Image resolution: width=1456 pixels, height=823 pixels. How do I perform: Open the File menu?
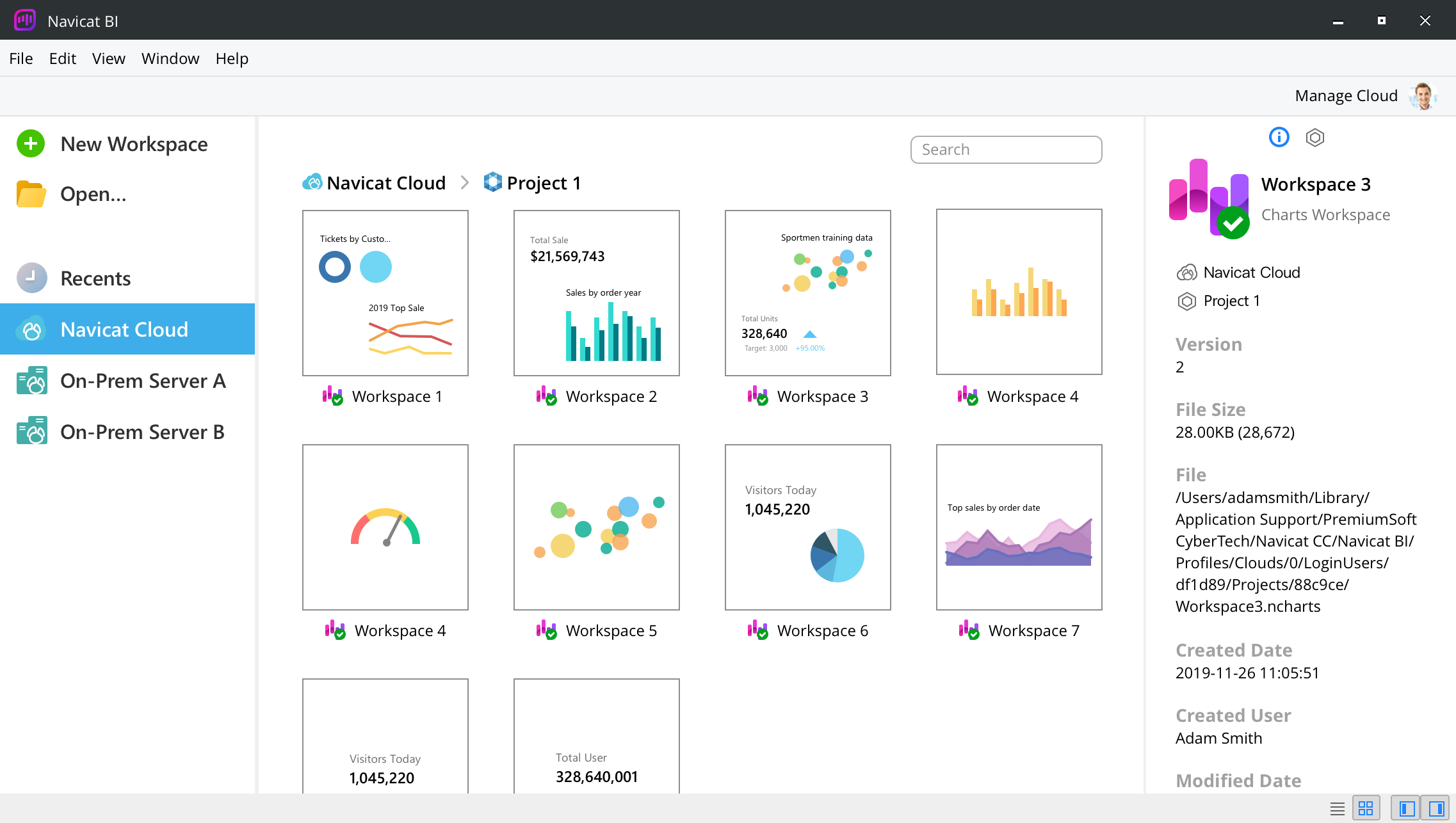20,58
